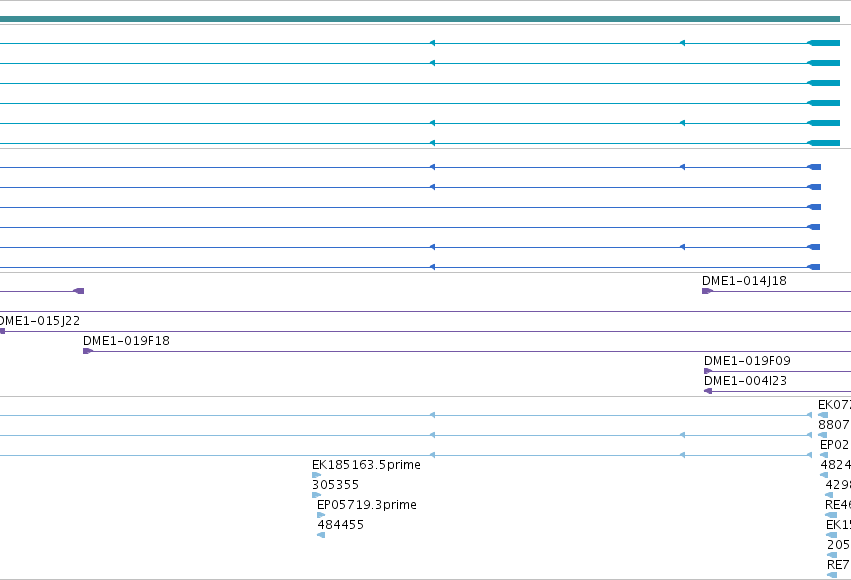Select the light blue arrow under 305355
Screen dimensions: 851x580
click(316, 495)
